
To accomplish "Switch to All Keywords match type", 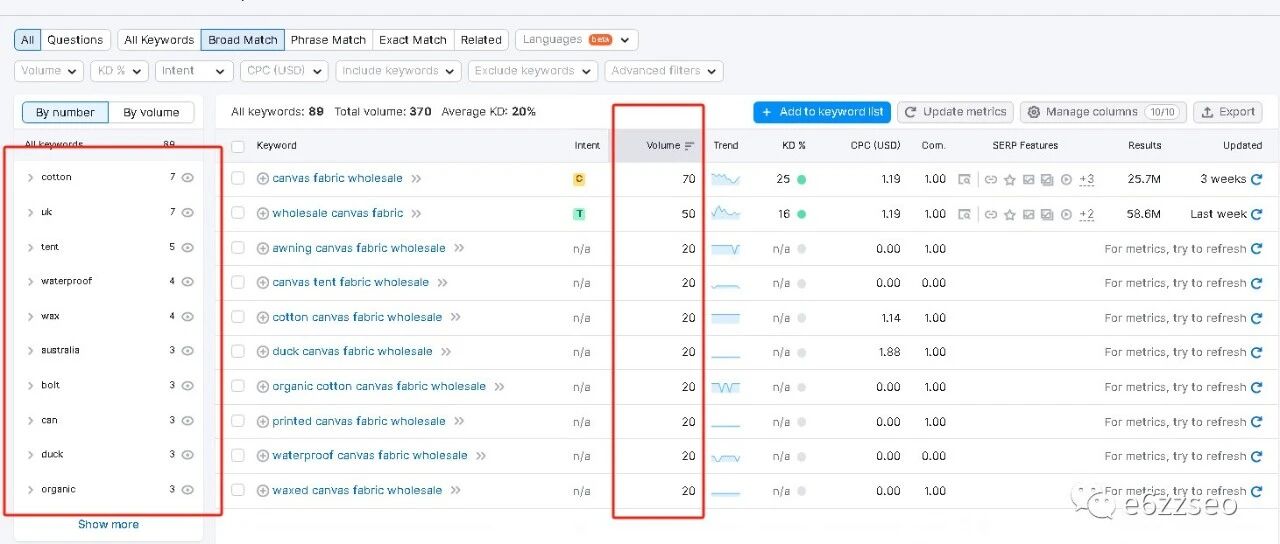I will click(159, 40).
